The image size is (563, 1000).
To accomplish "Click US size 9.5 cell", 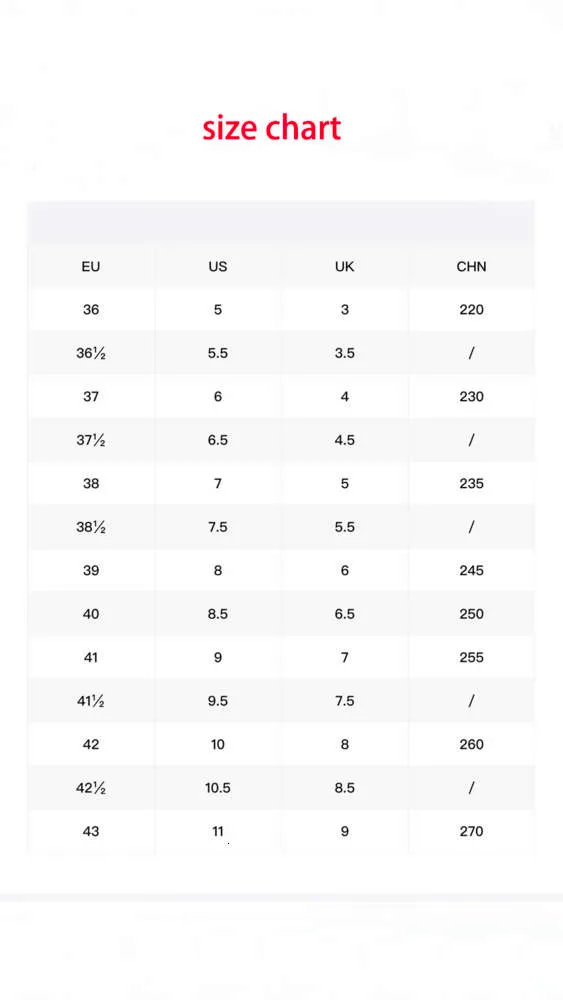I will click(217, 701).
